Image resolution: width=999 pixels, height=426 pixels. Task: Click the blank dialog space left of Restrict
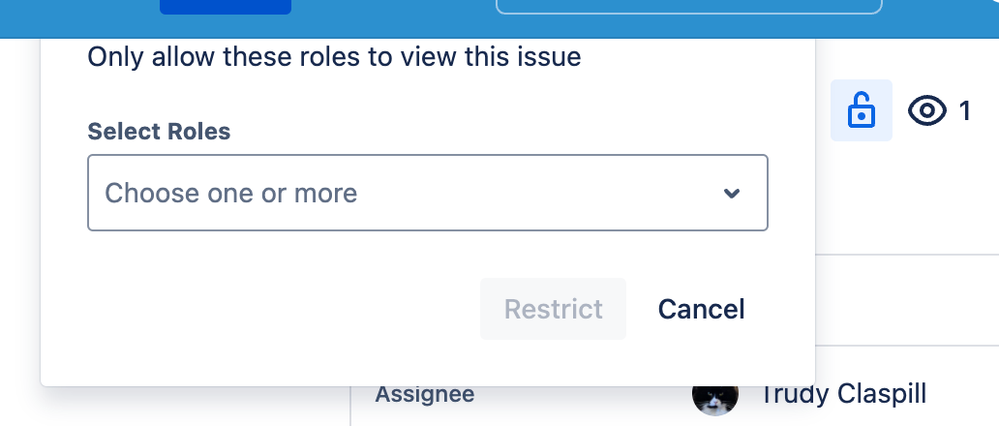pos(280,309)
